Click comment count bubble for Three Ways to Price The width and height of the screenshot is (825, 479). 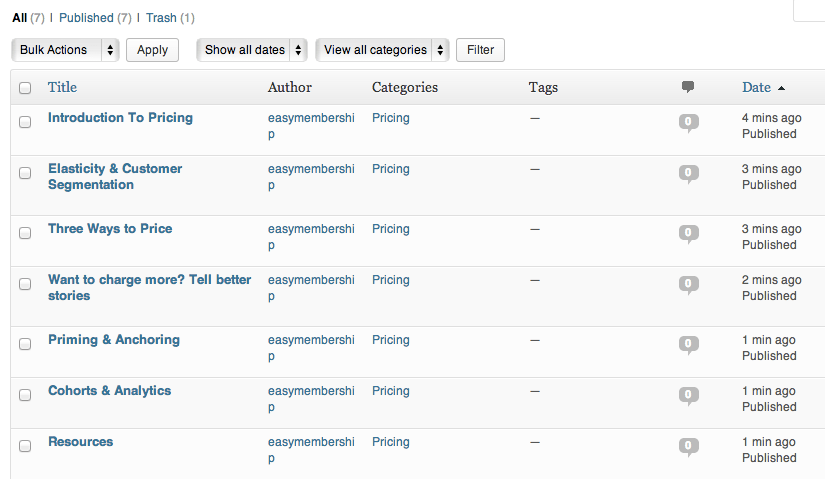pos(688,233)
